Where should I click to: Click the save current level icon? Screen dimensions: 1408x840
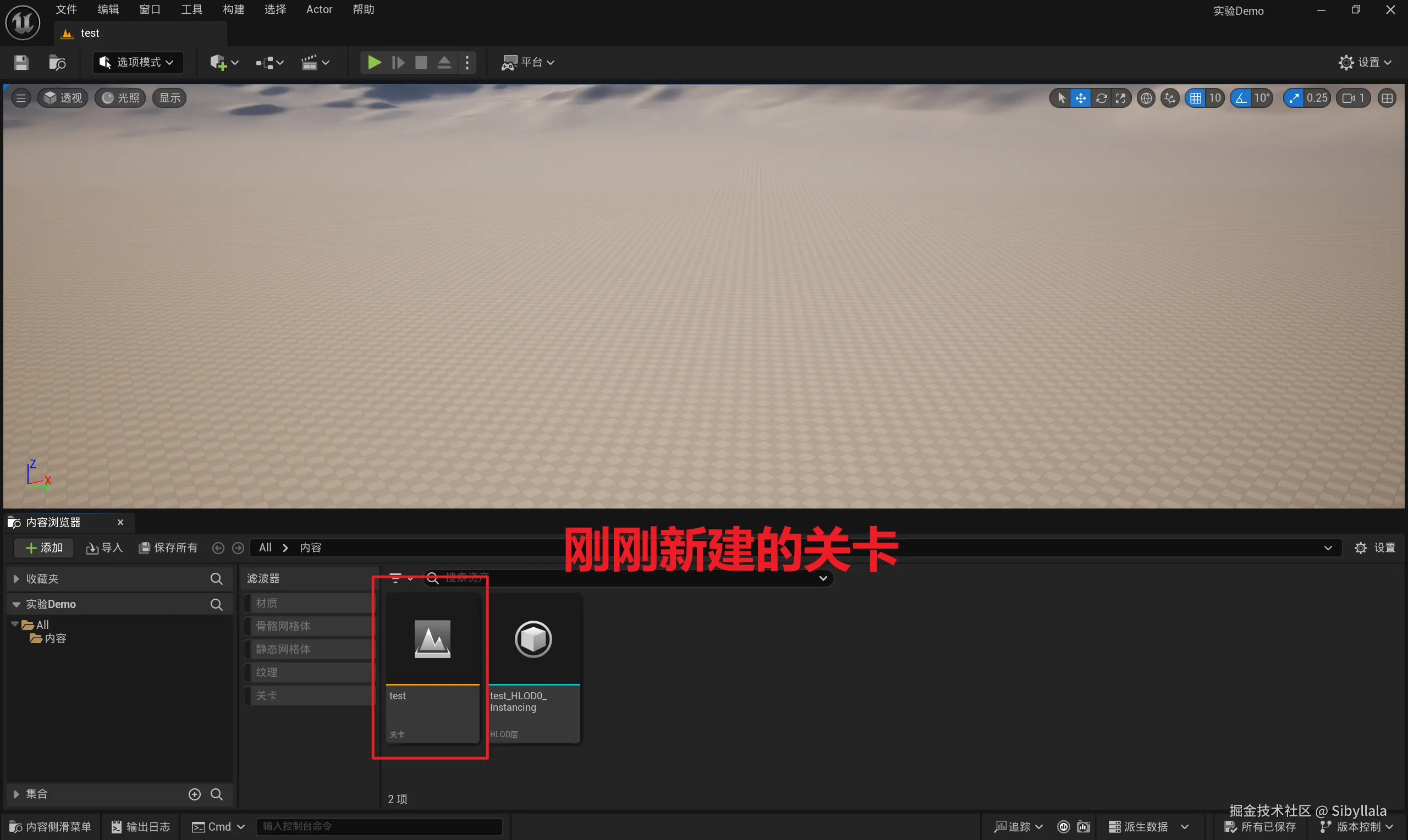21,62
